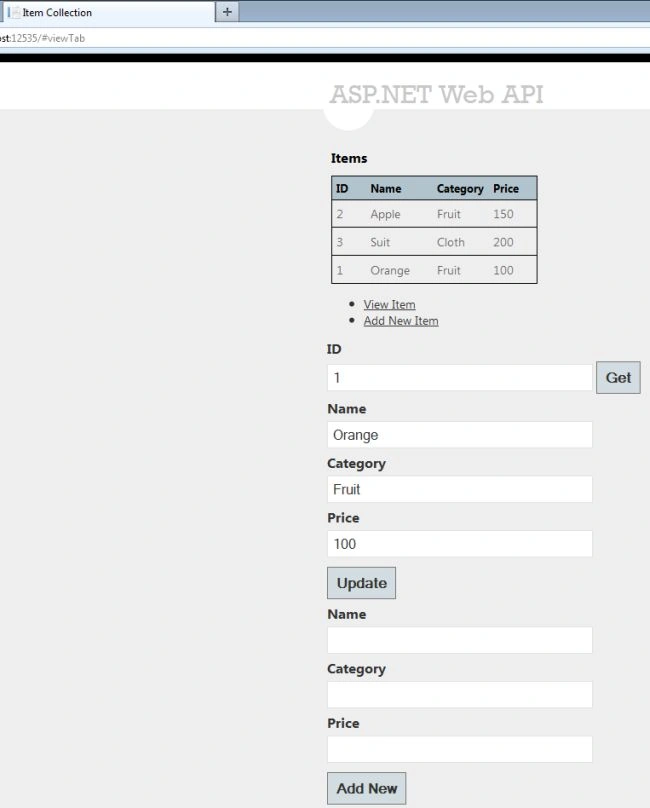The height and width of the screenshot is (808, 650).
Task: Edit the Name field containing Orange
Action: click(x=460, y=435)
